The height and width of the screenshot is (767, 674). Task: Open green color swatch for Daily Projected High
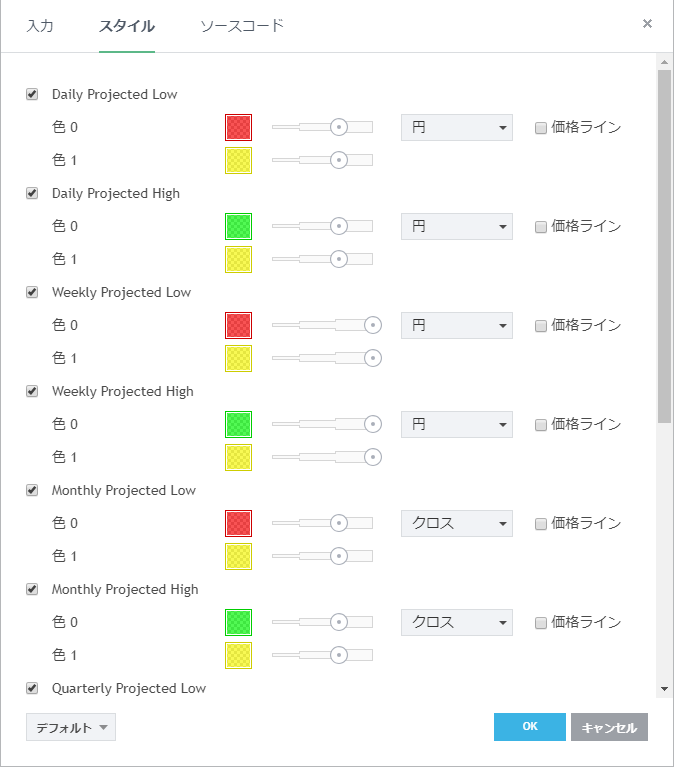tap(239, 226)
